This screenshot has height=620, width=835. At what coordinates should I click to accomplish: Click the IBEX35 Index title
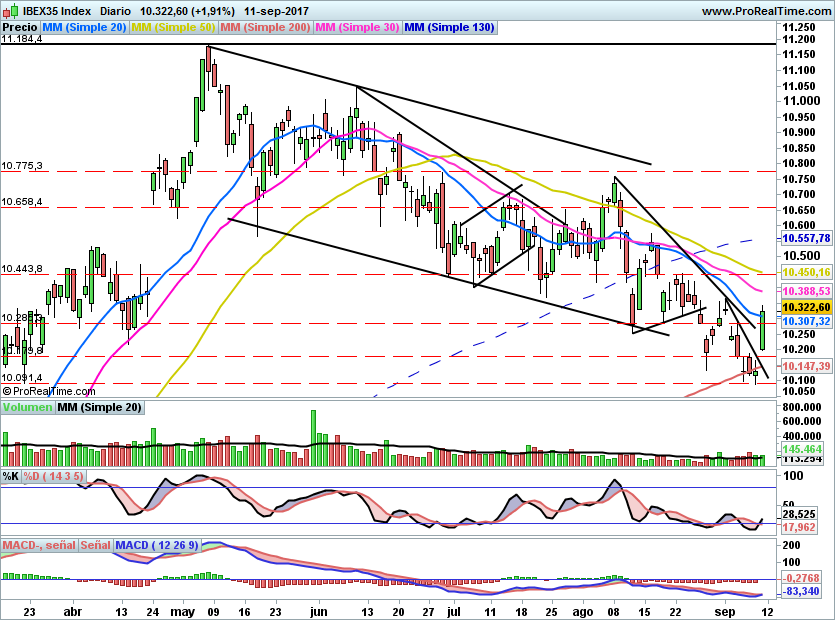coord(51,10)
